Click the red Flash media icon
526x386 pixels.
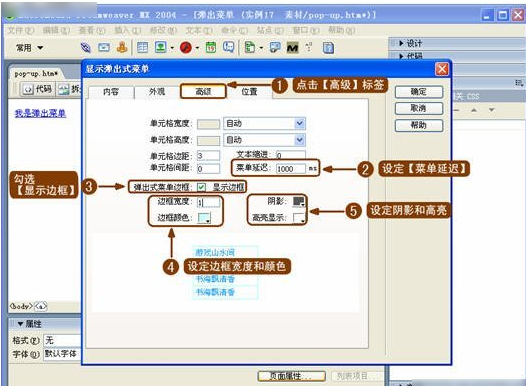(x=186, y=48)
